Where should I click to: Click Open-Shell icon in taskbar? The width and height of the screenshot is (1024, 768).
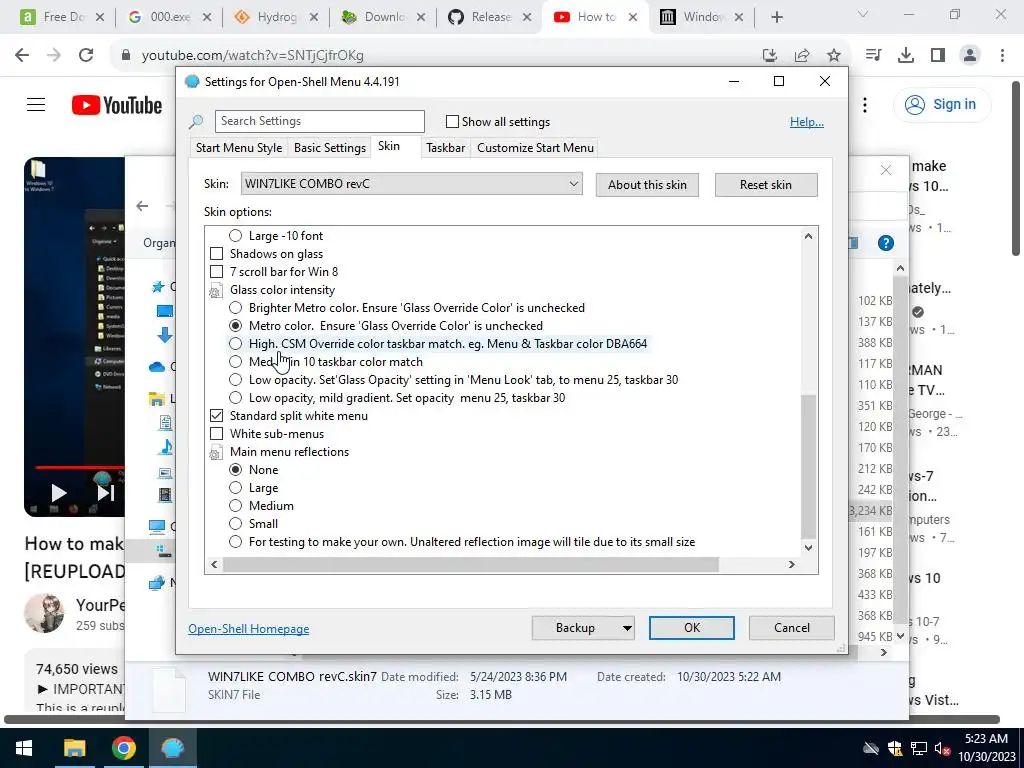[x=172, y=748]
